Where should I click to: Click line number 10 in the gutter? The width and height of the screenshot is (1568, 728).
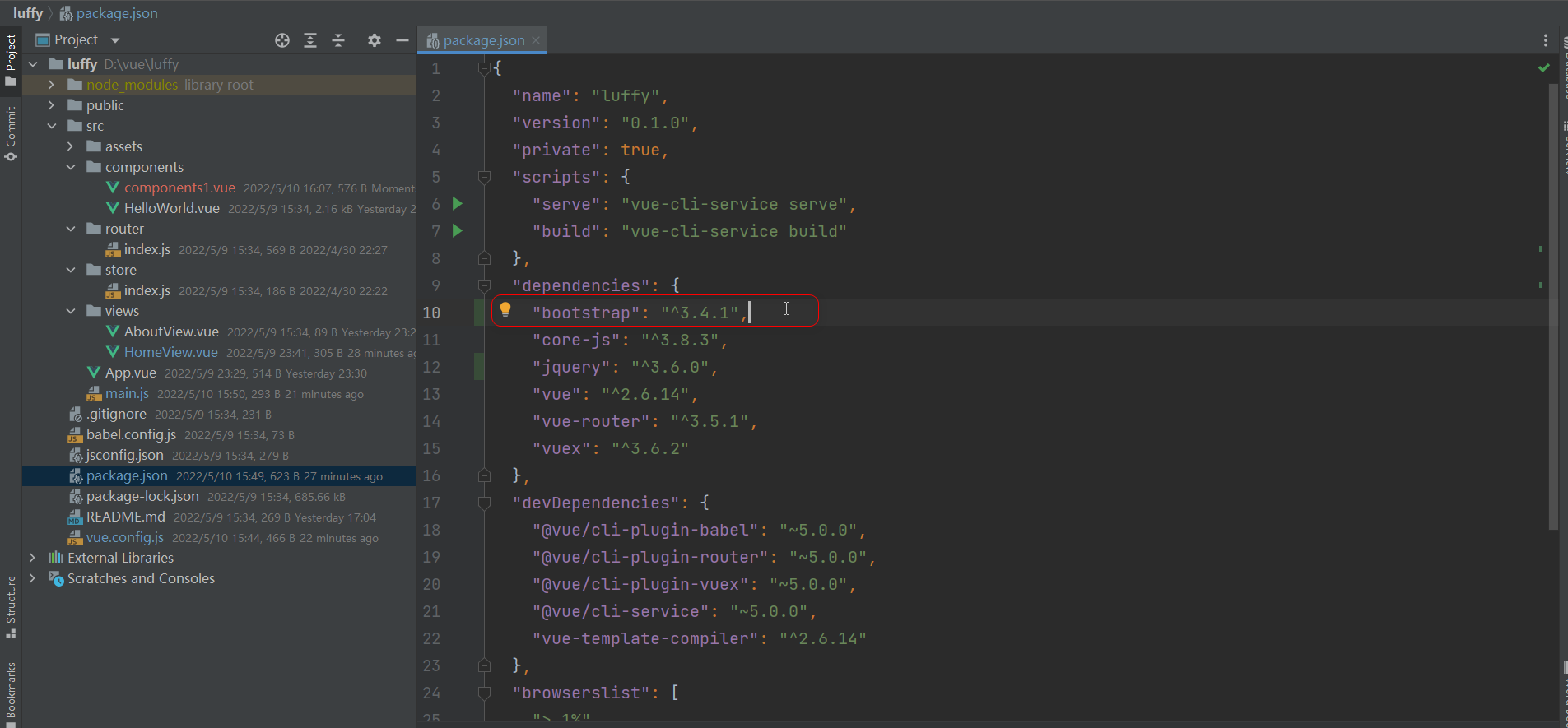(x=431, y=313)
